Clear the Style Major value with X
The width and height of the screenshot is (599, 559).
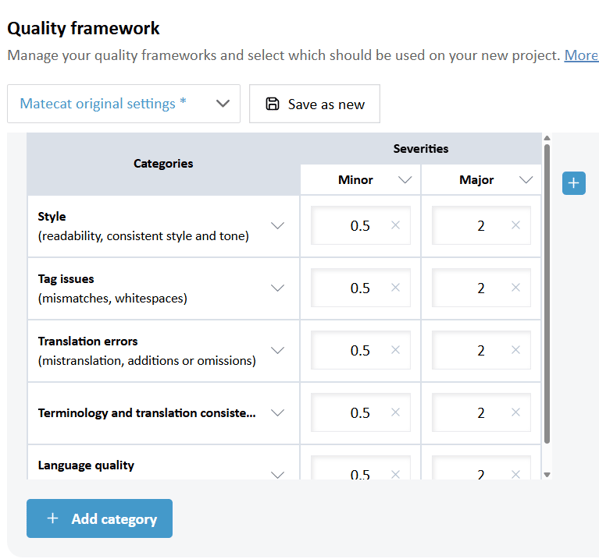[516, 225]
